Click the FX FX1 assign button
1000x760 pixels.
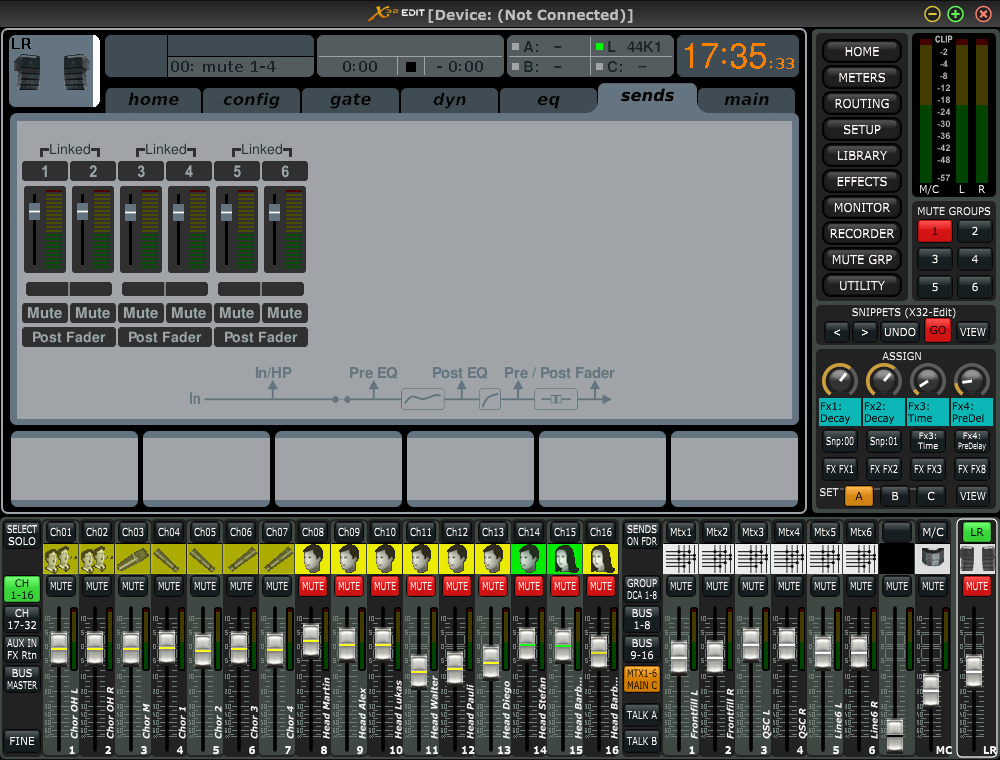pos(839,469)
